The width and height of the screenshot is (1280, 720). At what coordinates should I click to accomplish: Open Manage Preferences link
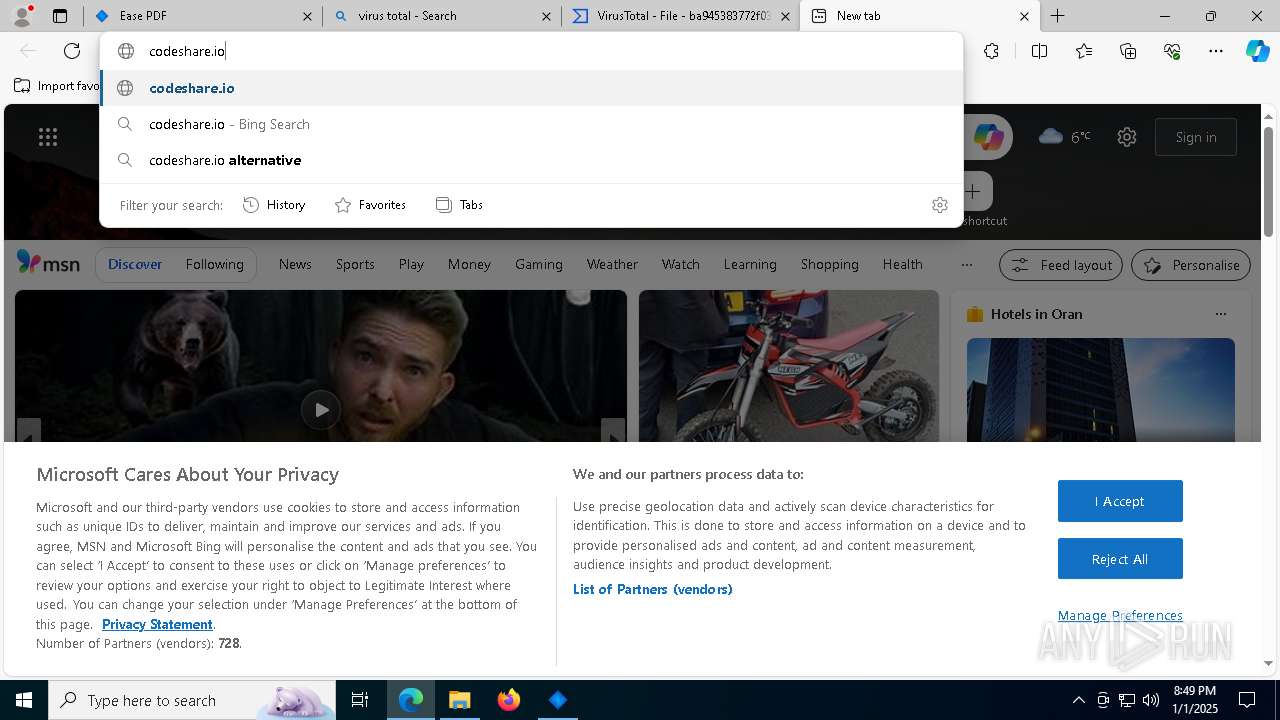pyautogui.click(x=1120, y=616)
